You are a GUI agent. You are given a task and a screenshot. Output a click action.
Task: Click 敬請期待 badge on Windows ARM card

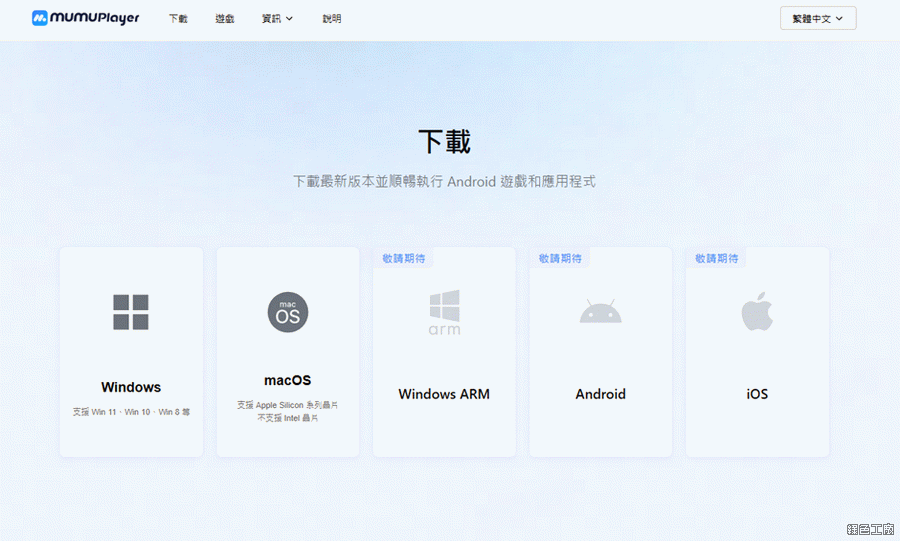[404, 258]
